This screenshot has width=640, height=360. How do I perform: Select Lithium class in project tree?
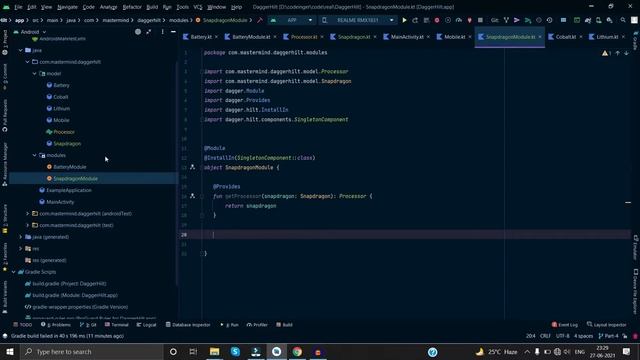[61, 109]
